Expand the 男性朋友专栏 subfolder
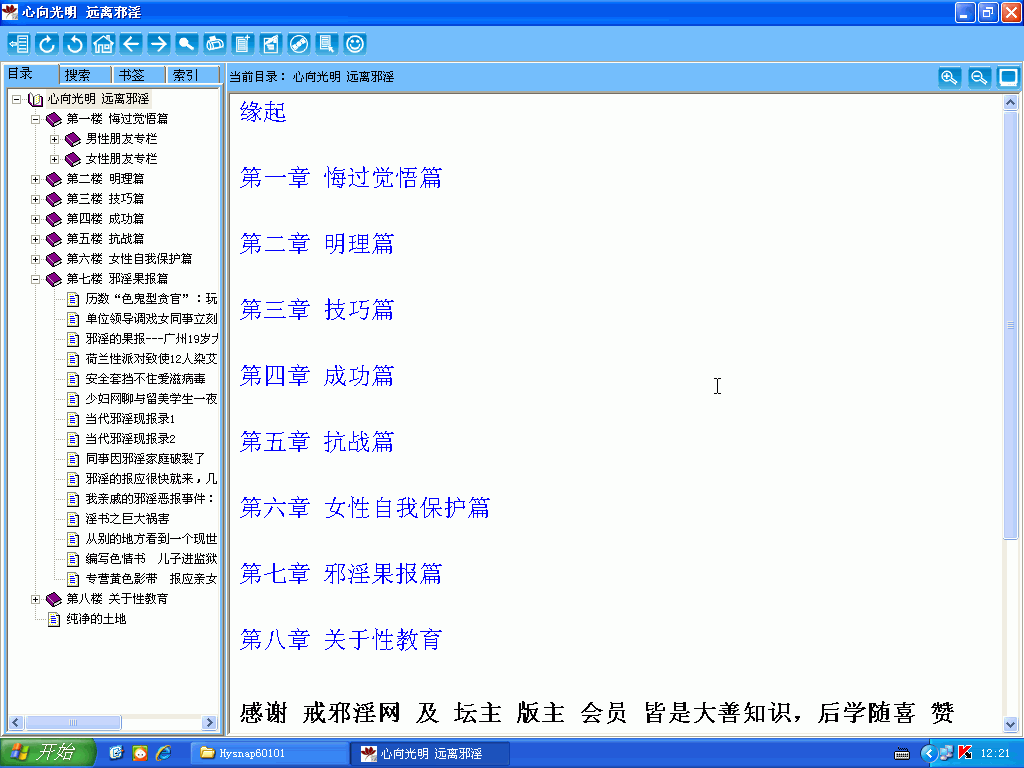Image resolution: width=1024 pixels, height=768 pixels. tap(55, 139)
